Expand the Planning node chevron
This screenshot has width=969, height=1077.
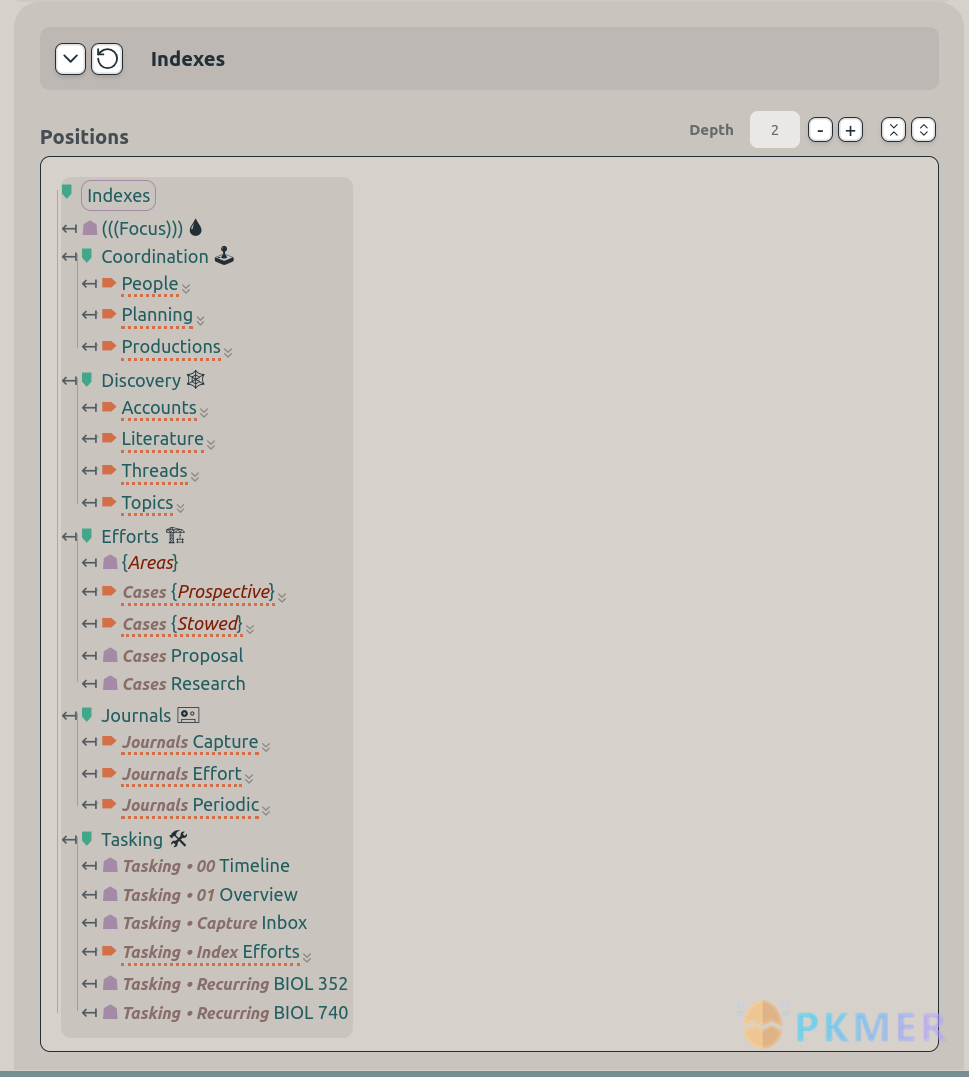pos(201,320)
